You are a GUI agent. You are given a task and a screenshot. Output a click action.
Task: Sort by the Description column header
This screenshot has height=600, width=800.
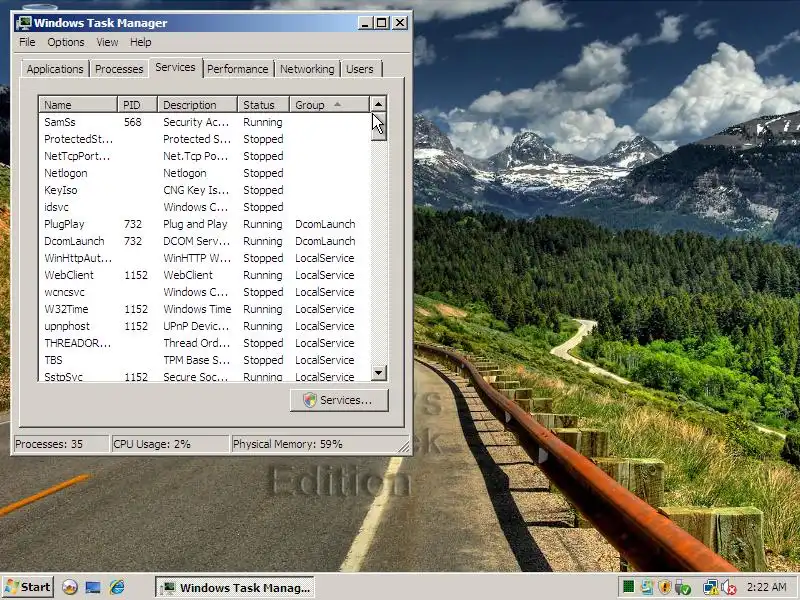tap(197, 105)
